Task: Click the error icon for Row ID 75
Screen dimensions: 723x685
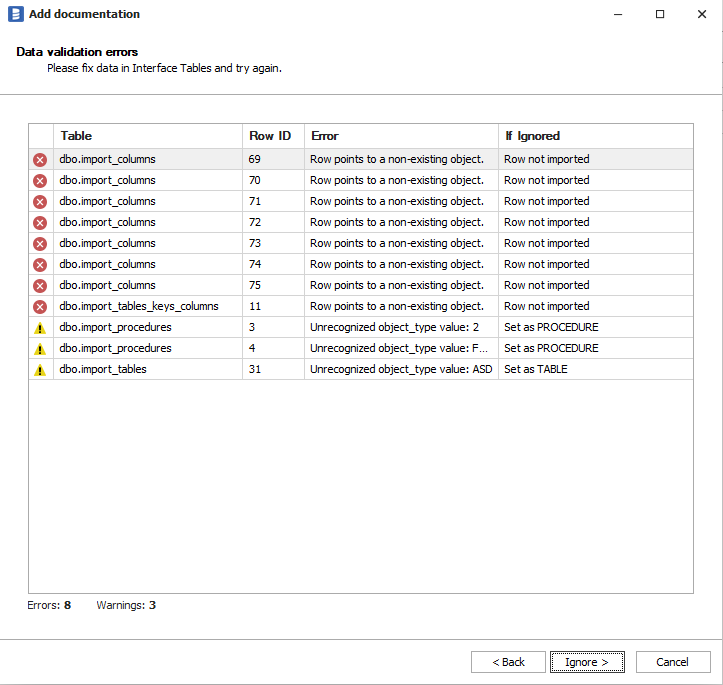Action: point(40,286)
